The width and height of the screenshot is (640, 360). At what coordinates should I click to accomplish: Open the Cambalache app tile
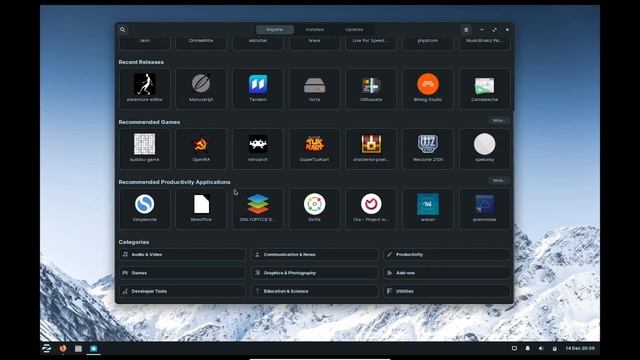(x=484, y=89)
